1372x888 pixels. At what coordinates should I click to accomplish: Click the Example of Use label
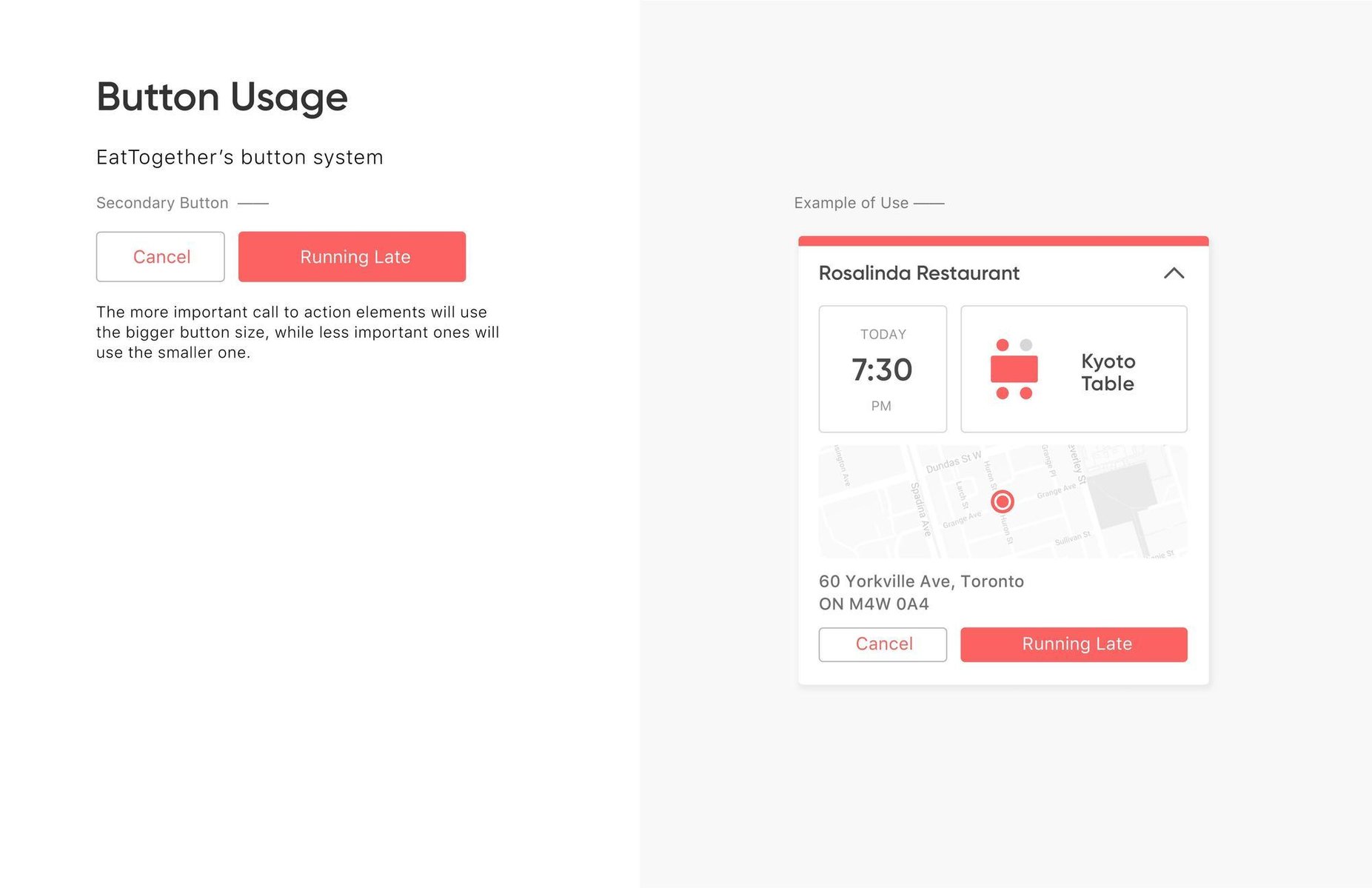click(851, 203)
